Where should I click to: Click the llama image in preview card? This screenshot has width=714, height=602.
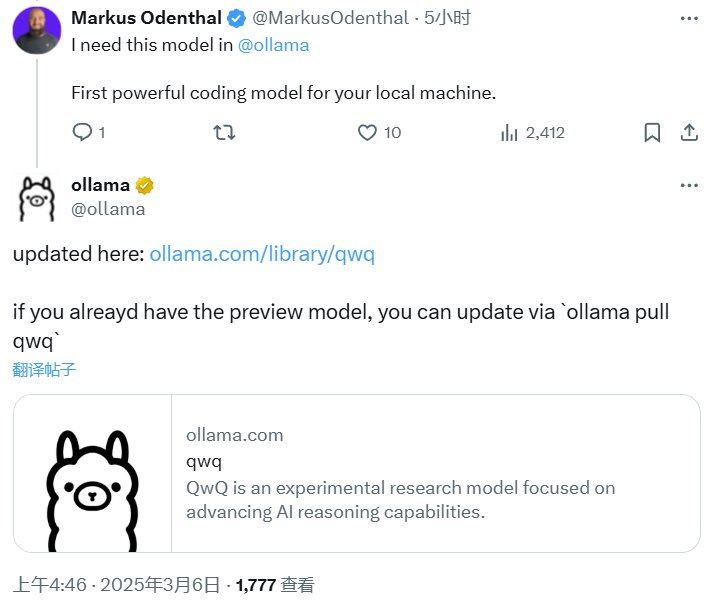(x=92, y=474)
